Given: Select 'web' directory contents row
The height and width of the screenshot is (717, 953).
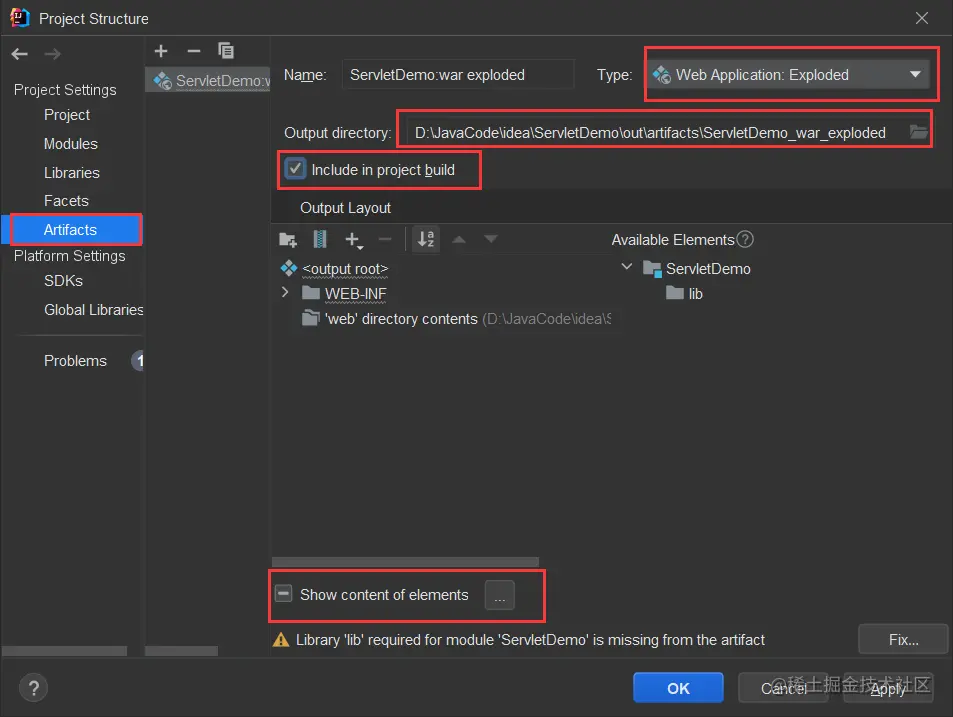Looking at the screenshot, I should pyautogui.click(x=456, y=319).
